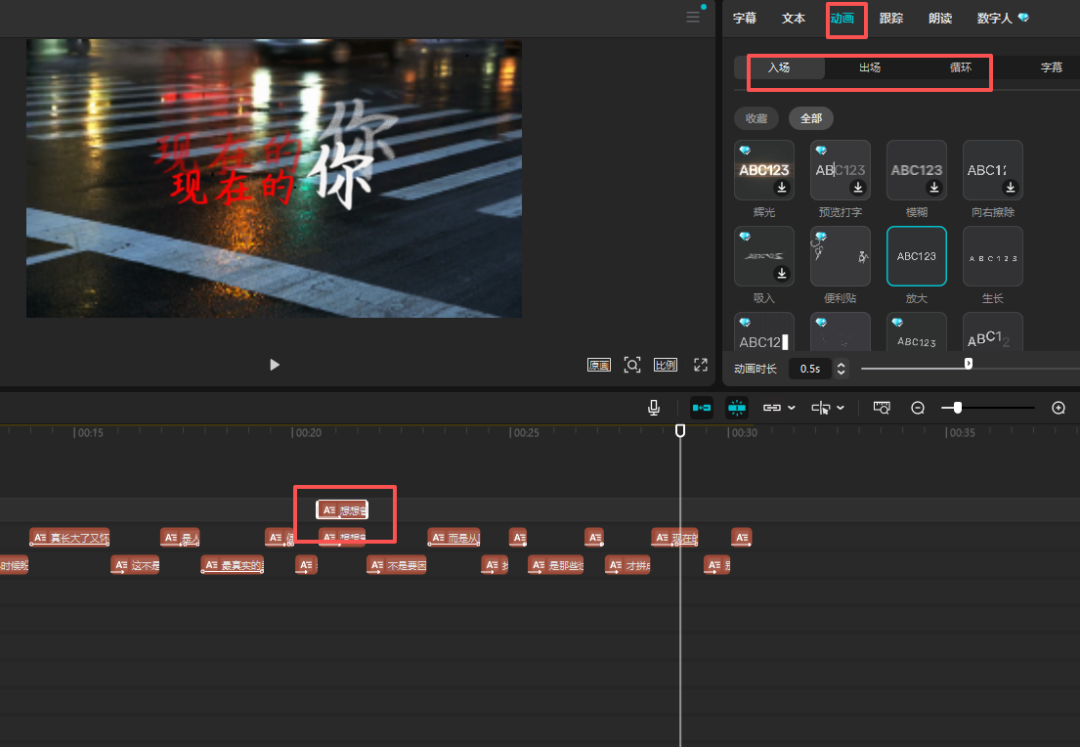Click the 比例 aspect ratio icon
Screen dimensions: 1080x747
(665, 365)
